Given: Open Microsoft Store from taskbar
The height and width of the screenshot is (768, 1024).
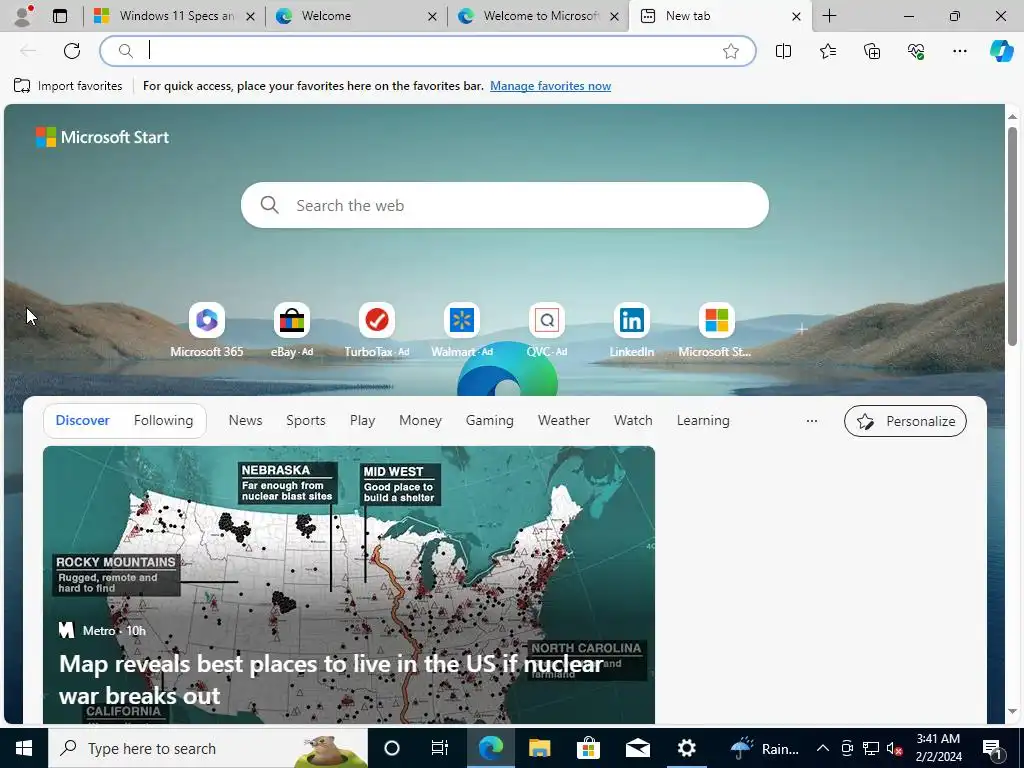Looking at the screenshot, I should pos(588,748).
